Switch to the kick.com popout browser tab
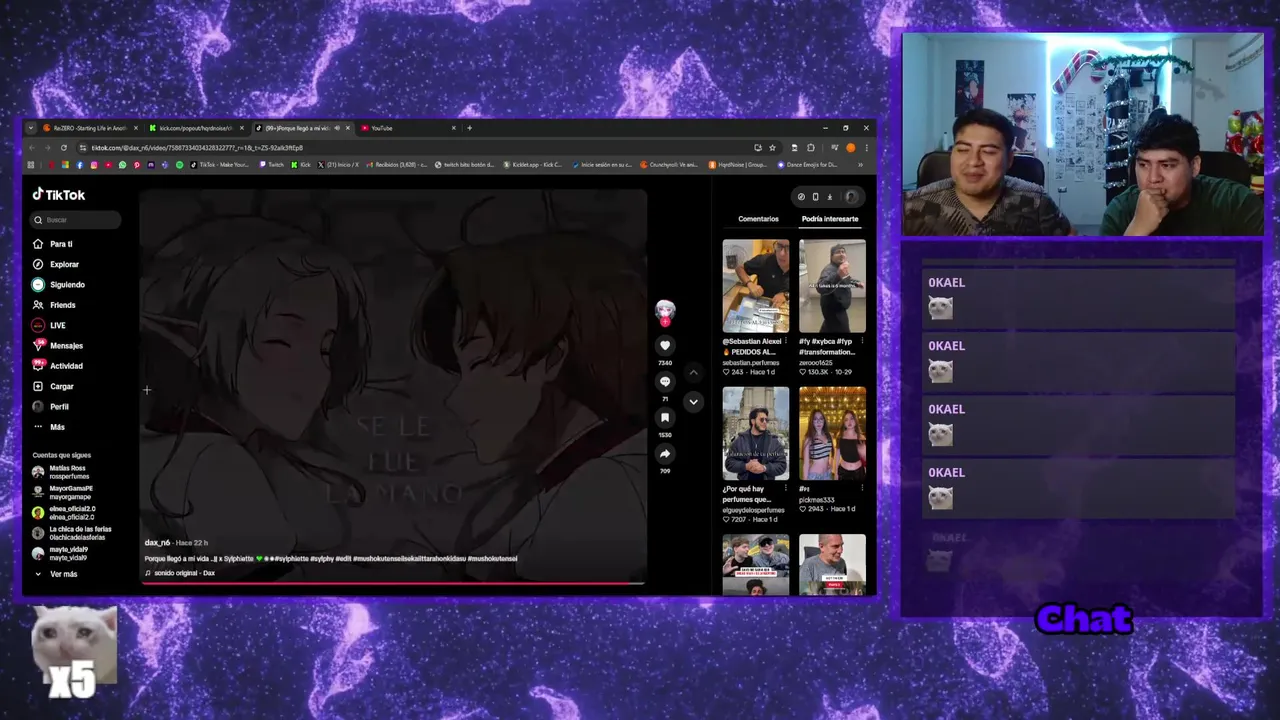Viewport: 1280px width, 720px height. 195,128
